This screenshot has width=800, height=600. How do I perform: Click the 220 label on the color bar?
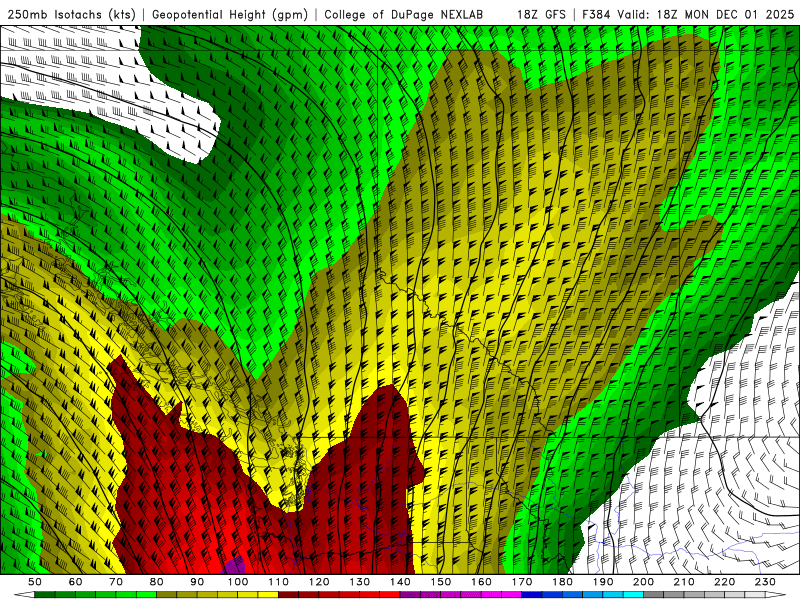[724, 582]
